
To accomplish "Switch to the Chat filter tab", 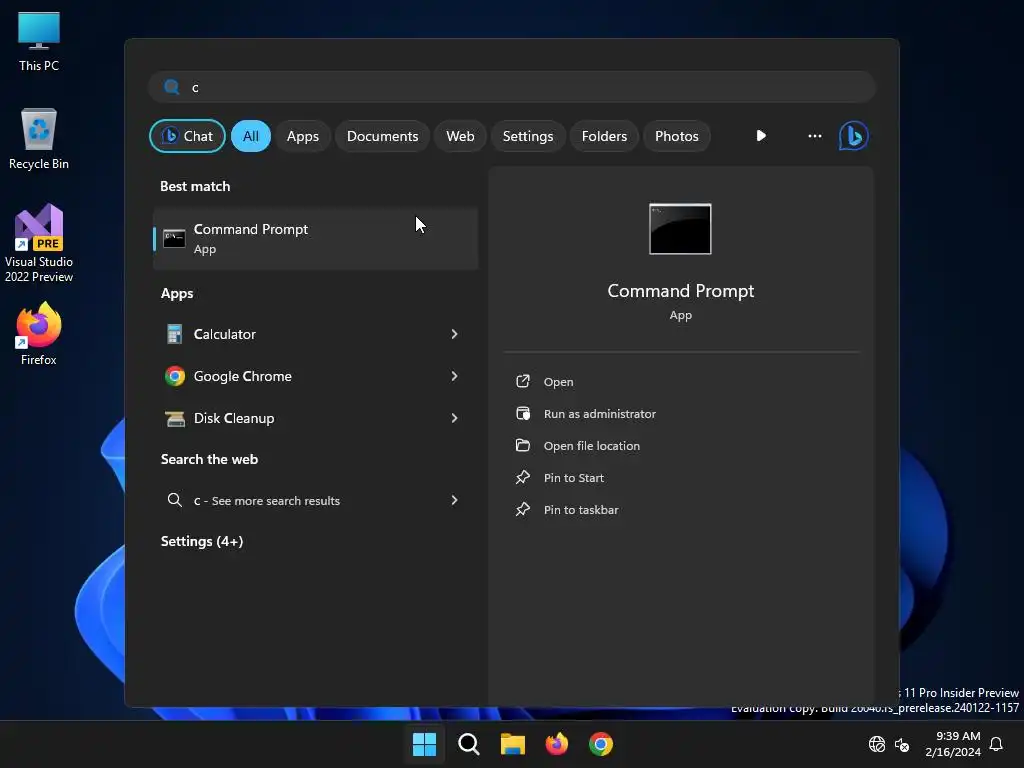I will (x=187, y=136).
